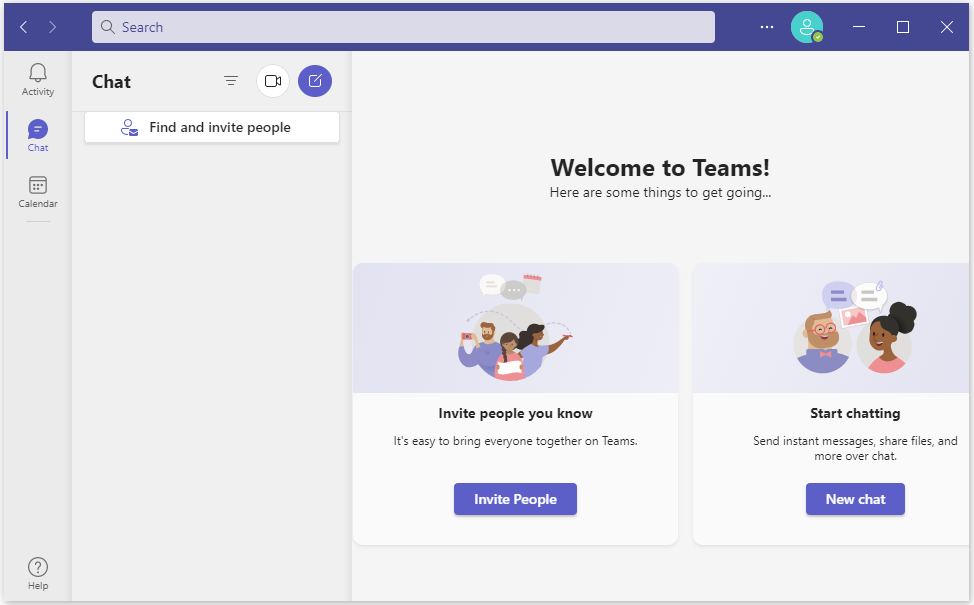Image resolution: width=974 pixels, height=605 pixels.
Task: Click the Search input field
Action: coord(403,27)
